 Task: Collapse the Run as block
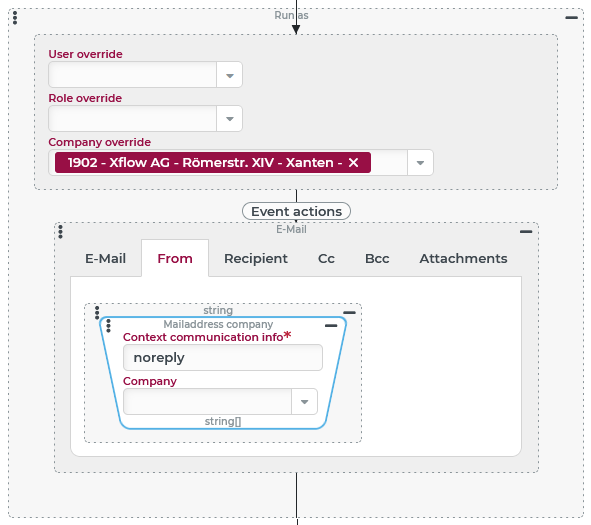click(571, 17)
